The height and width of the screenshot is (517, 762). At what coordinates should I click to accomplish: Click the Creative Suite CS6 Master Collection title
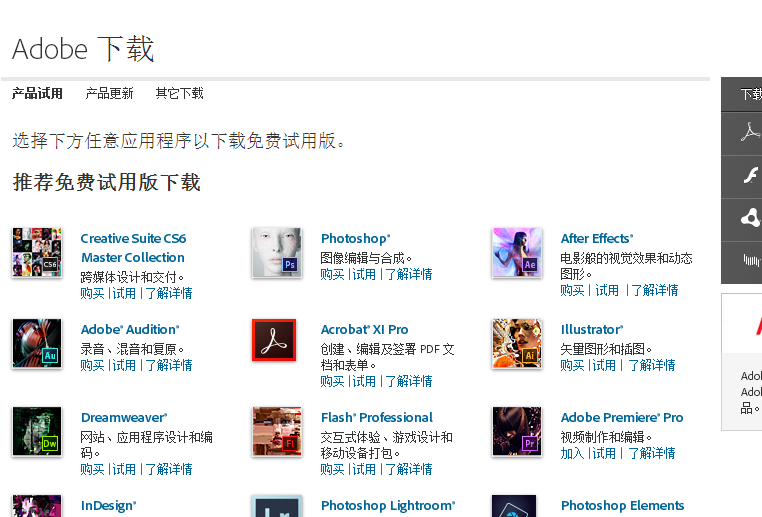click(133, 248)
